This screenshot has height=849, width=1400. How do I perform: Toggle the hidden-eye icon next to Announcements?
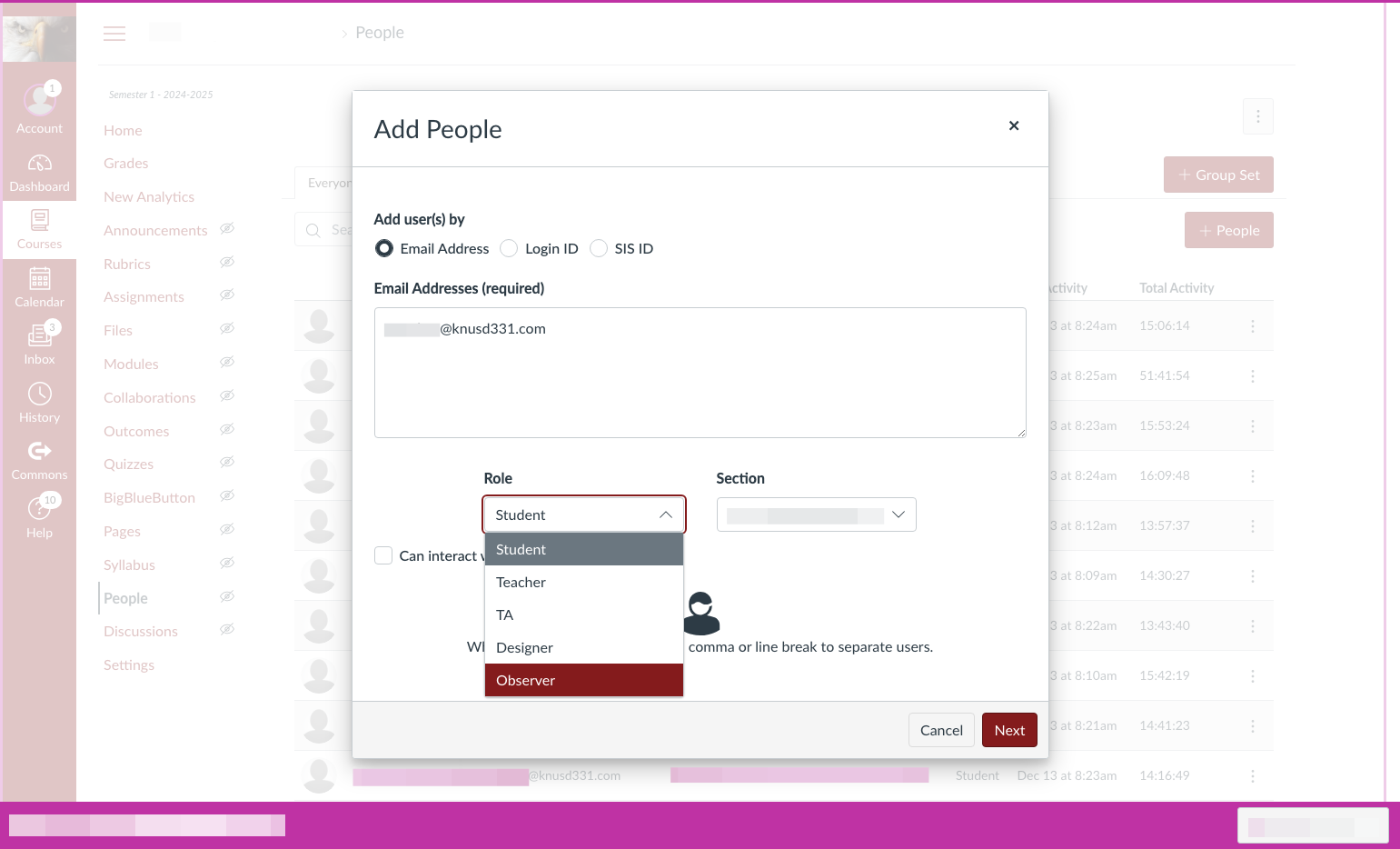(x=227, y=228)
